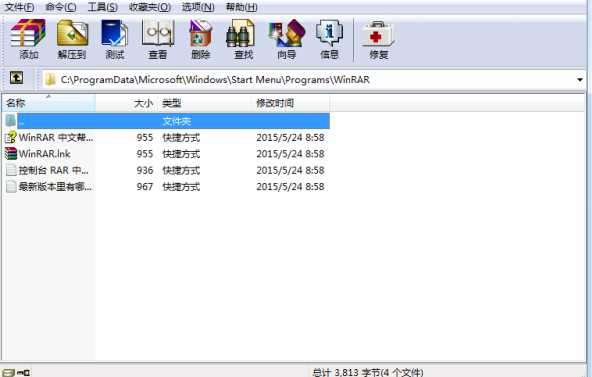
Task: Launch the Wizard (向导) icon
Action: coord(287,39)
